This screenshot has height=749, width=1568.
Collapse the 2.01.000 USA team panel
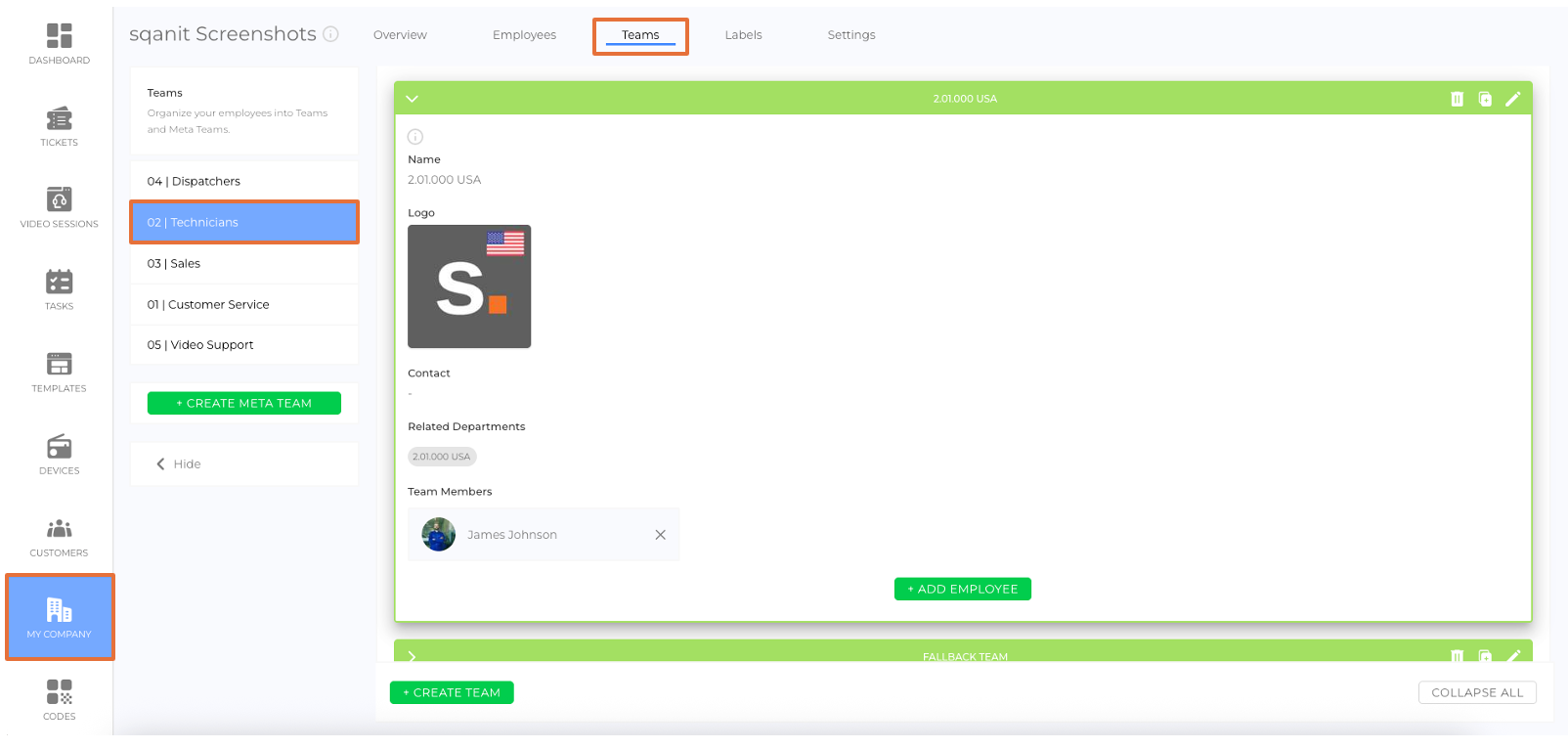pos(412,99)
